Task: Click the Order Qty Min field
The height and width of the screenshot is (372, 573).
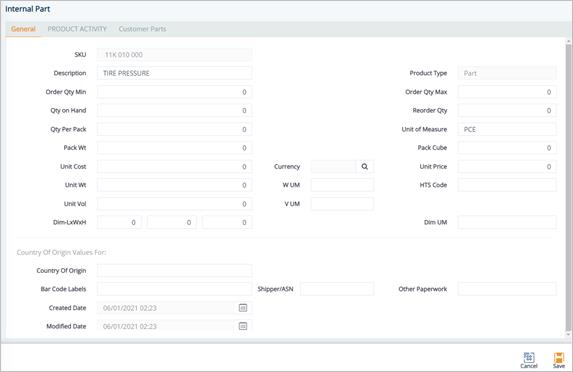Action: (x=174, y=92)
